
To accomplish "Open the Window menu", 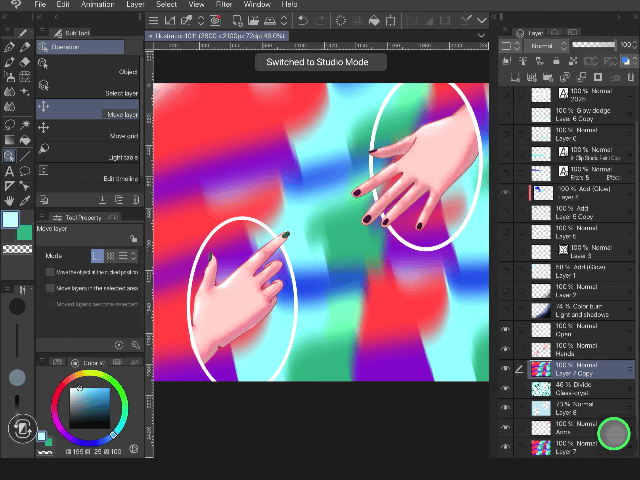I will click(257, 4).
